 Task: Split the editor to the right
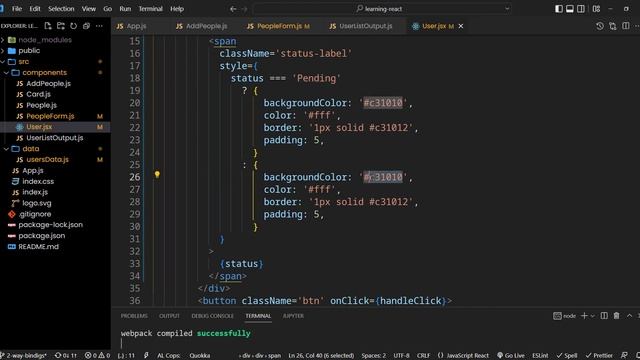click(626, 26)
